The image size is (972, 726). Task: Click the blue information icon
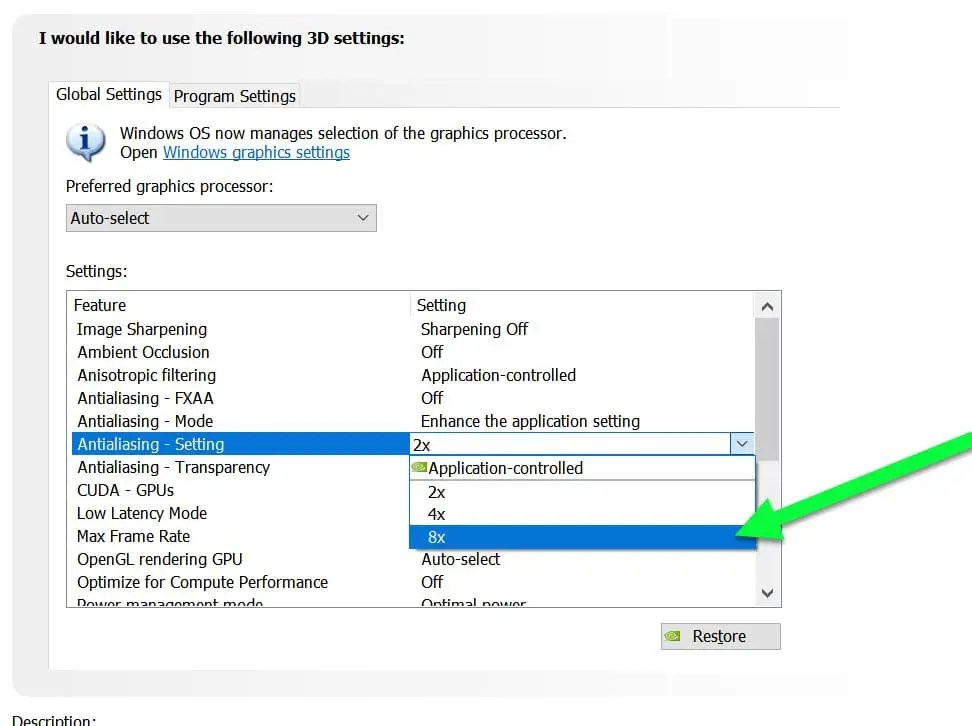click(86, 142)
